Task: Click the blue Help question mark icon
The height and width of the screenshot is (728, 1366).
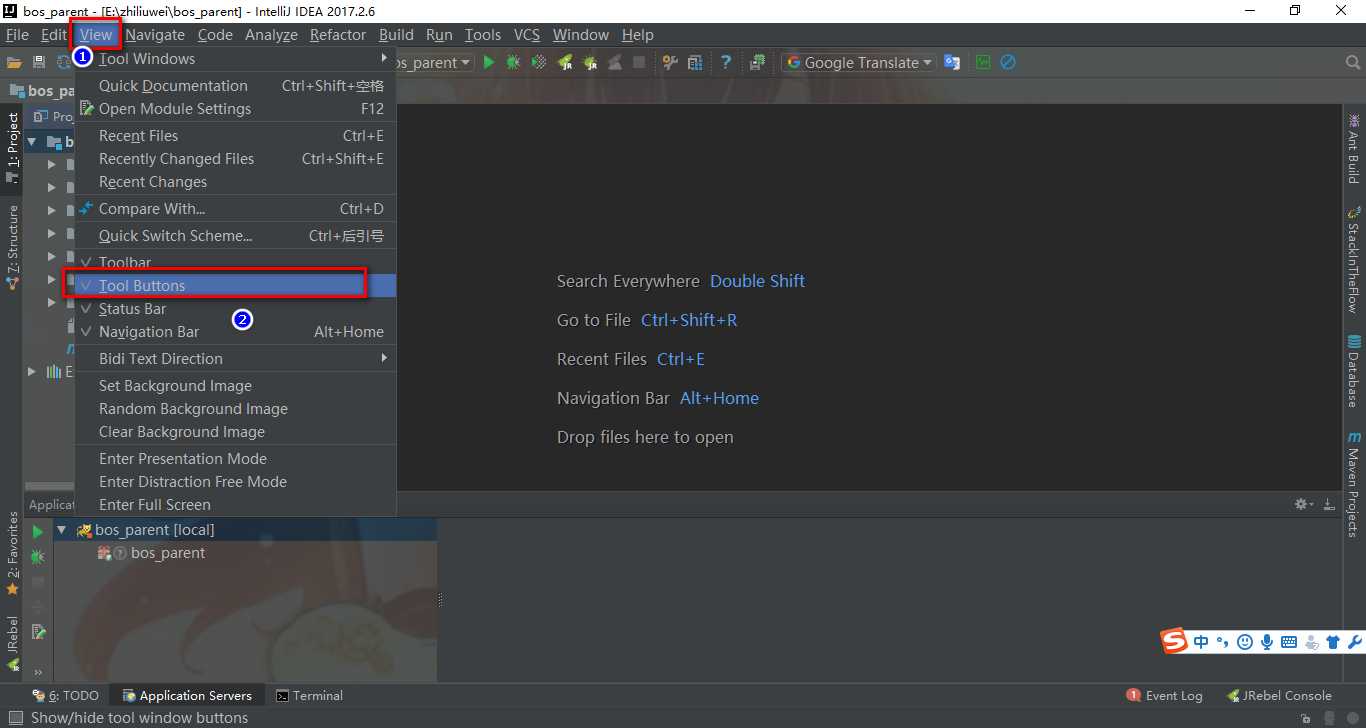Action: click(726, 62)
